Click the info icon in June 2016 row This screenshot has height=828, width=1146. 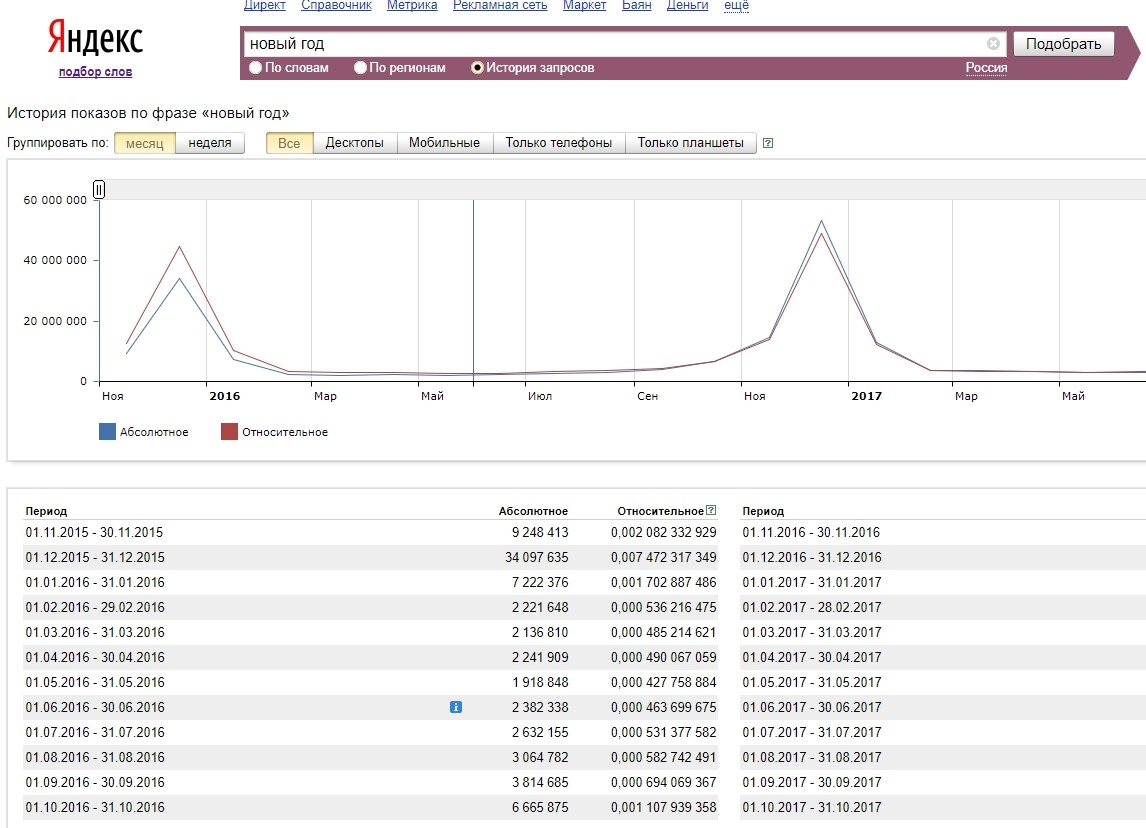coord(456,707)
